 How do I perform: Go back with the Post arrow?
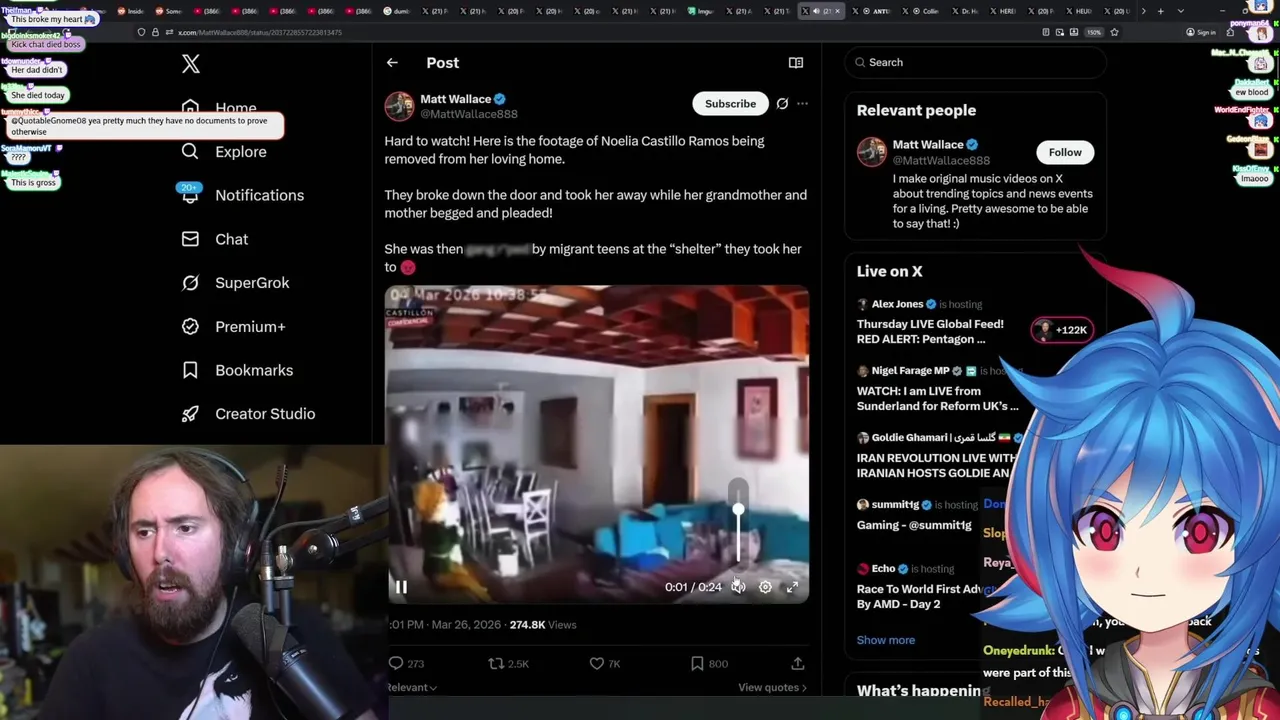(392, 62)
